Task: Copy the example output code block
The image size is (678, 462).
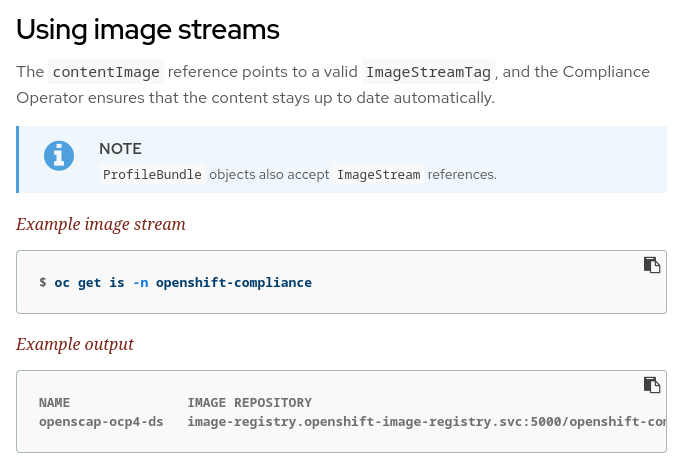Action: point(651,385)
